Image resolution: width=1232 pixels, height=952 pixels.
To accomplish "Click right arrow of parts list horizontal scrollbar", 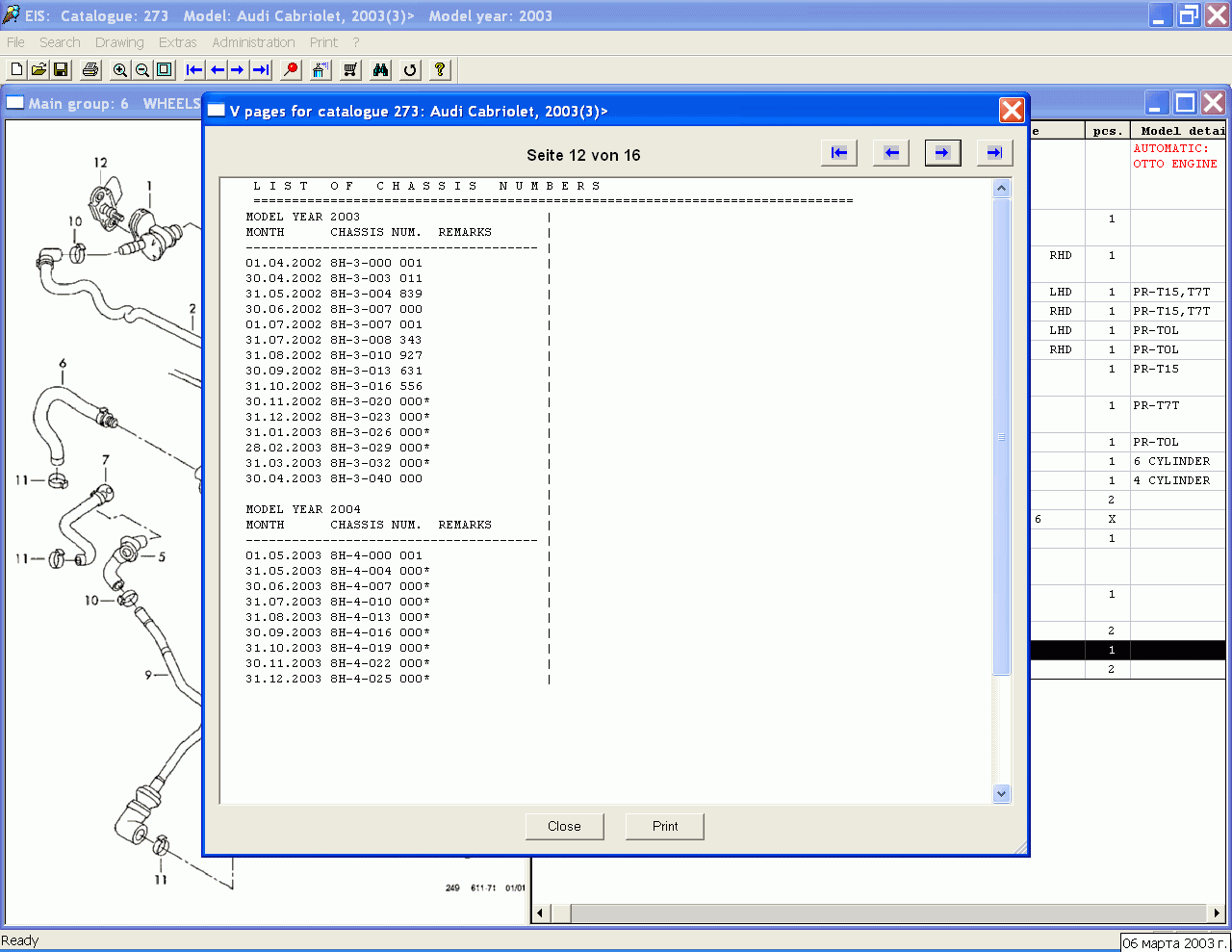I will 1217,913.
